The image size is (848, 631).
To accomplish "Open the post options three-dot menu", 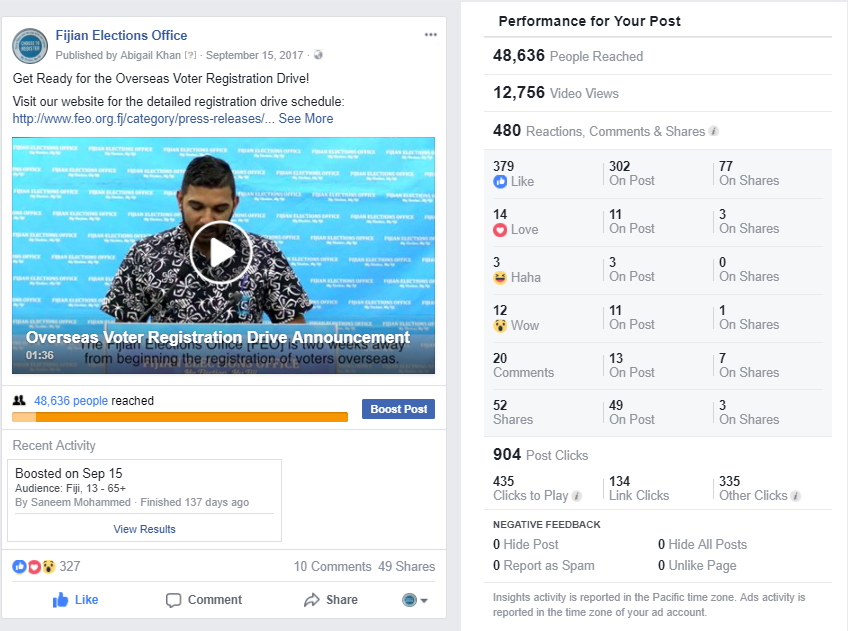I will point(430,35).
